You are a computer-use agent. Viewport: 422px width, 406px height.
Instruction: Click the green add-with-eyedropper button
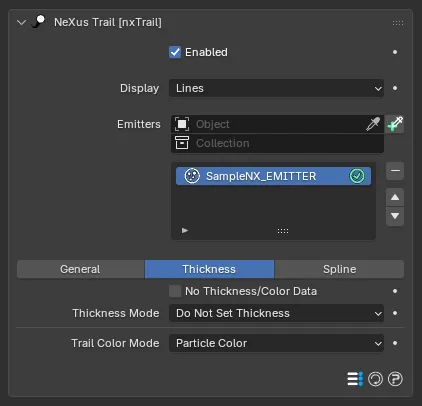pos(395,124)
